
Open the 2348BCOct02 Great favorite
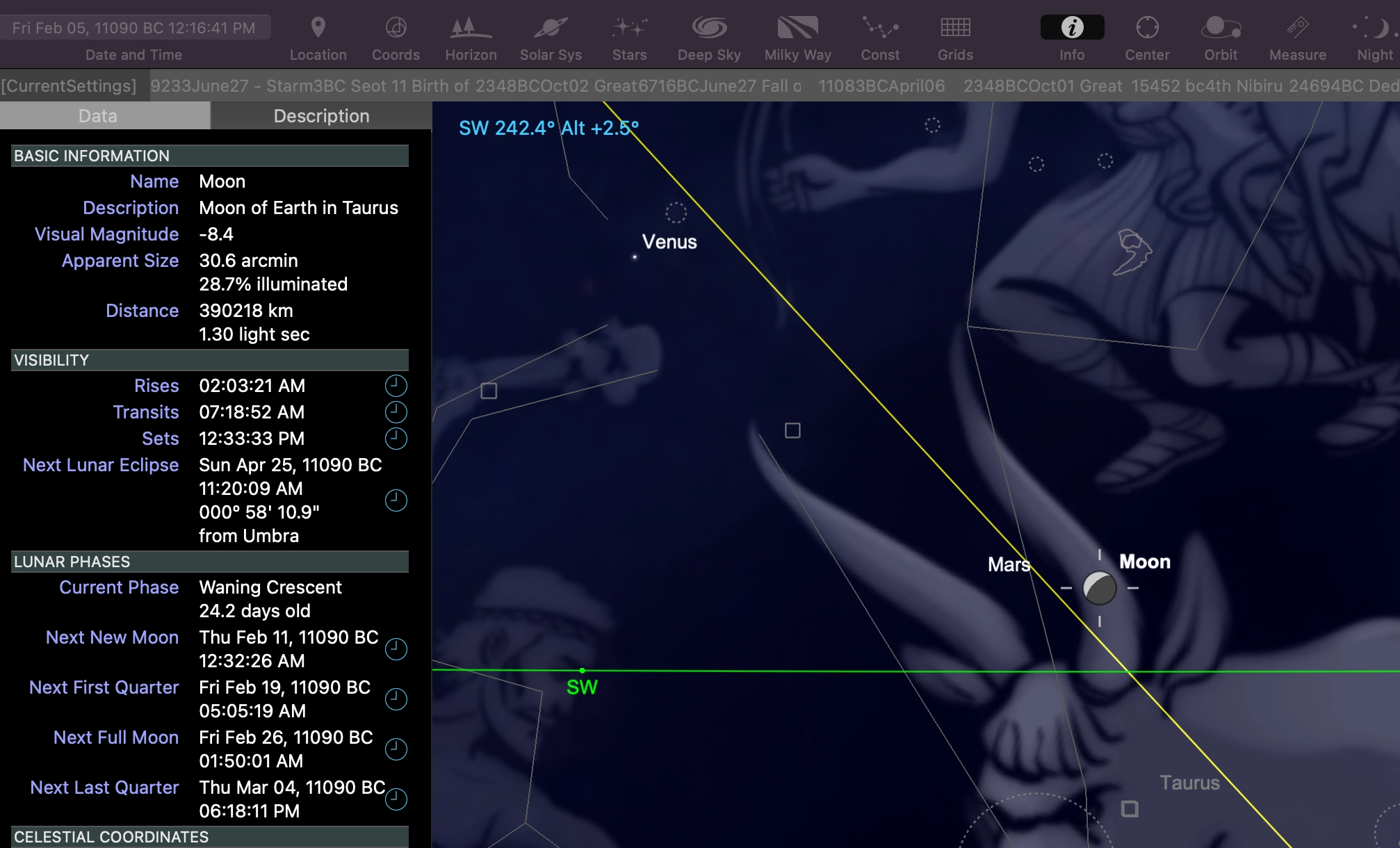[x=557, y=86]
